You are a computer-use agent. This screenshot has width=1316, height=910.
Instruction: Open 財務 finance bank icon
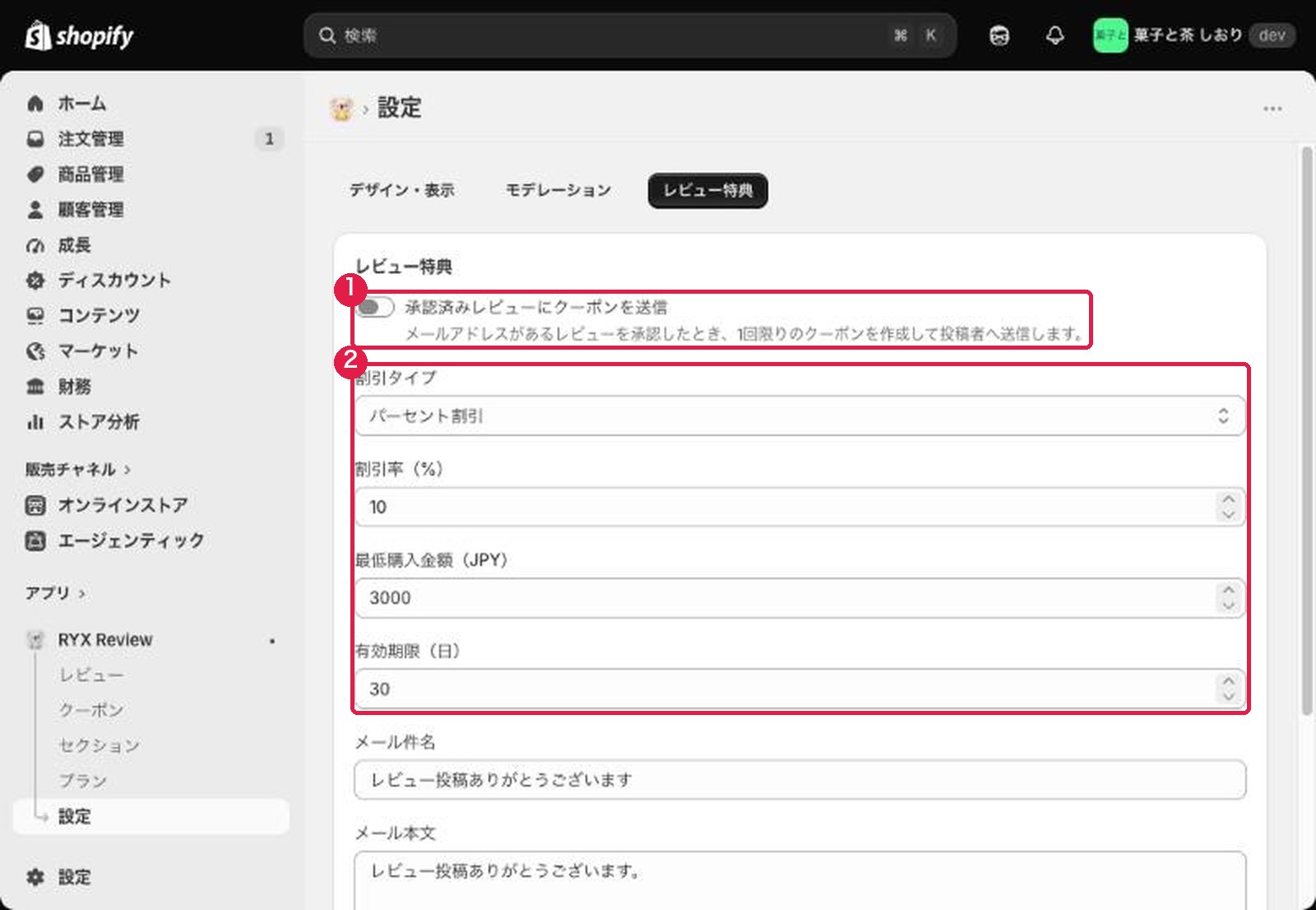click(35, 387)
